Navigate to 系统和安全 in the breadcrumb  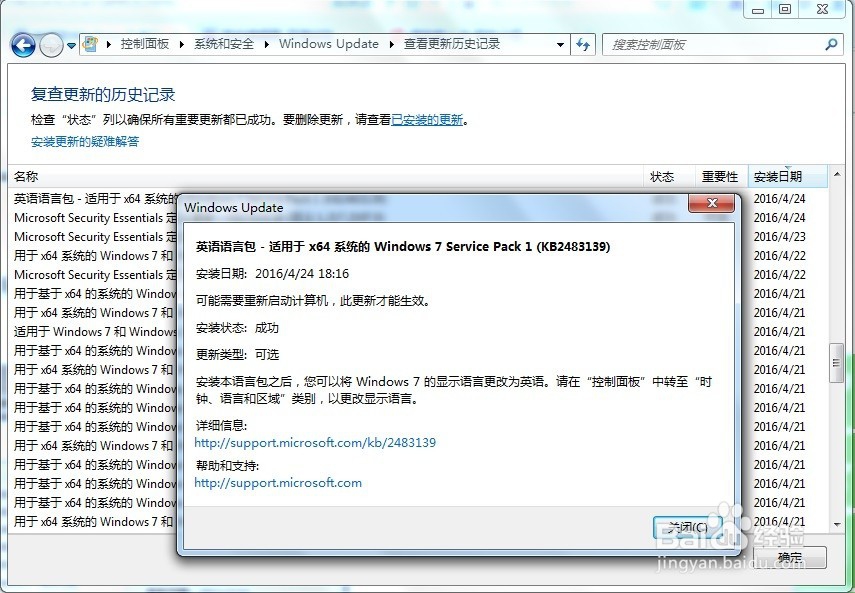[223, 44]
